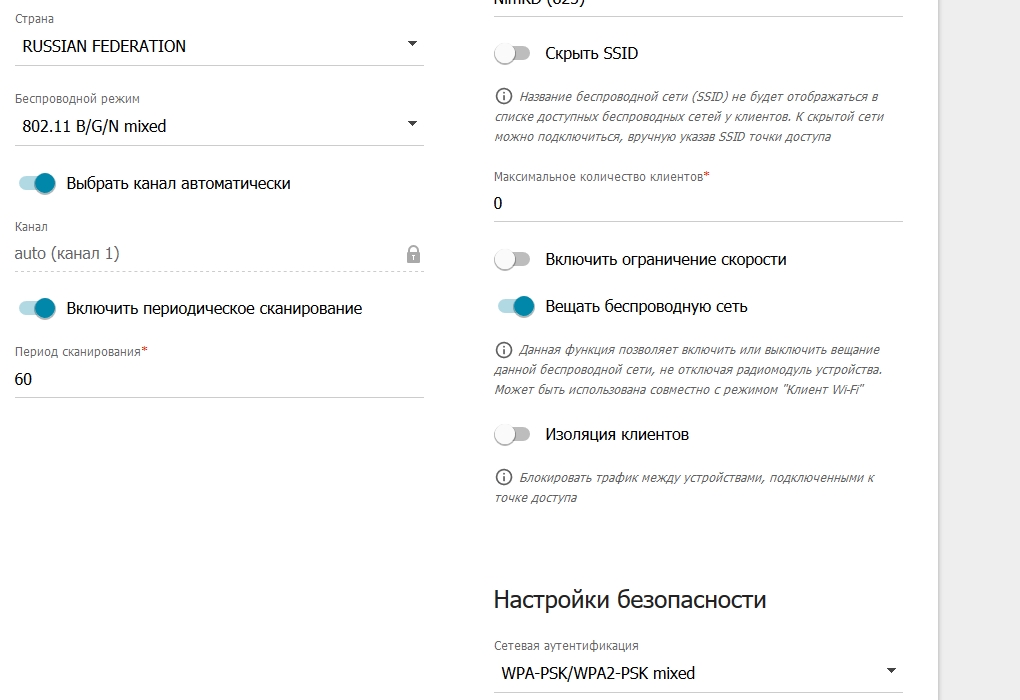Image resolution: width=1020 pixels, height=700 pixels.
Task: Open the Сетевая аутентификация dropdown
Action: [x=697, y=673]
